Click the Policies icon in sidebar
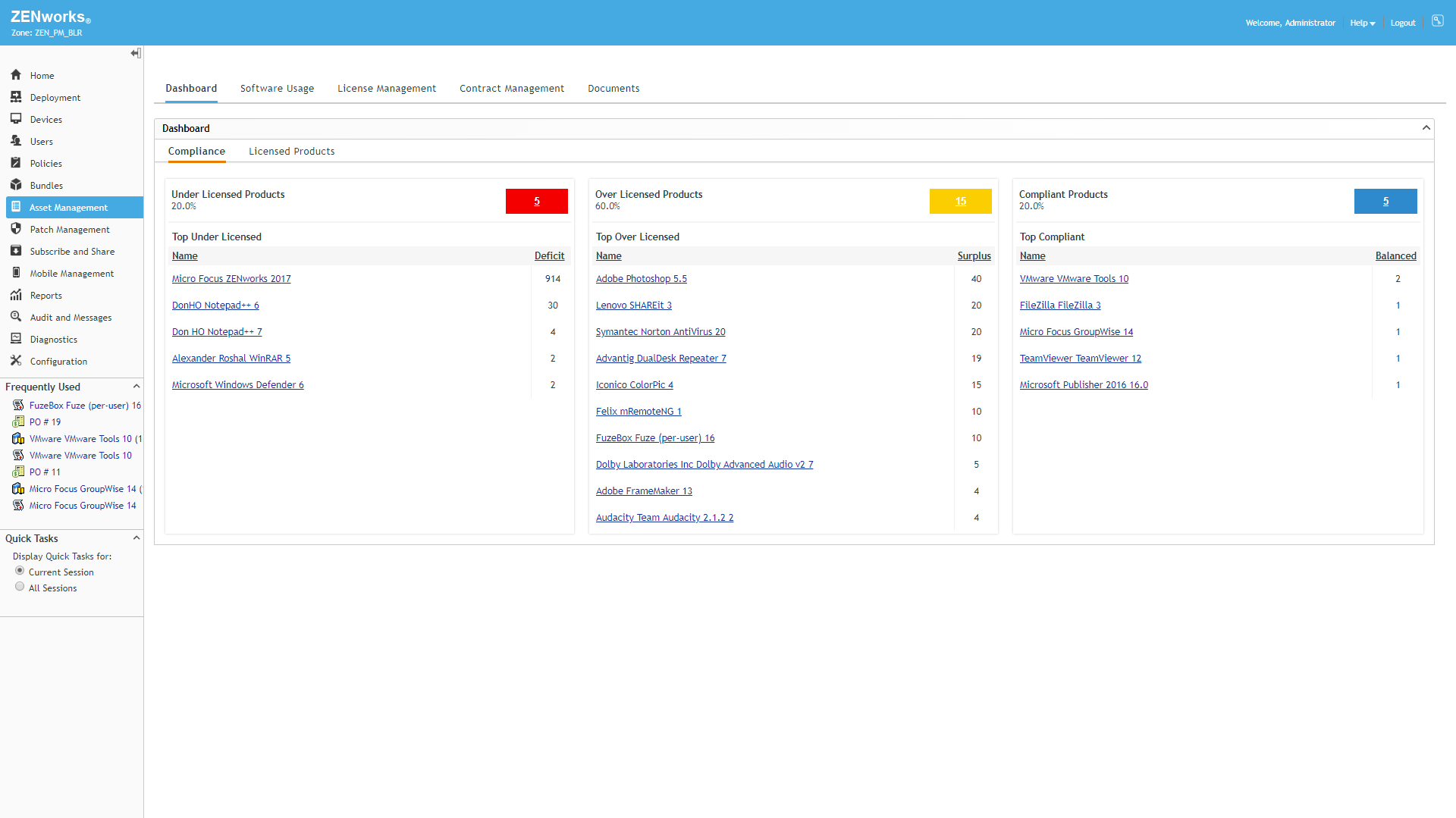 click(x=16, y=163)
